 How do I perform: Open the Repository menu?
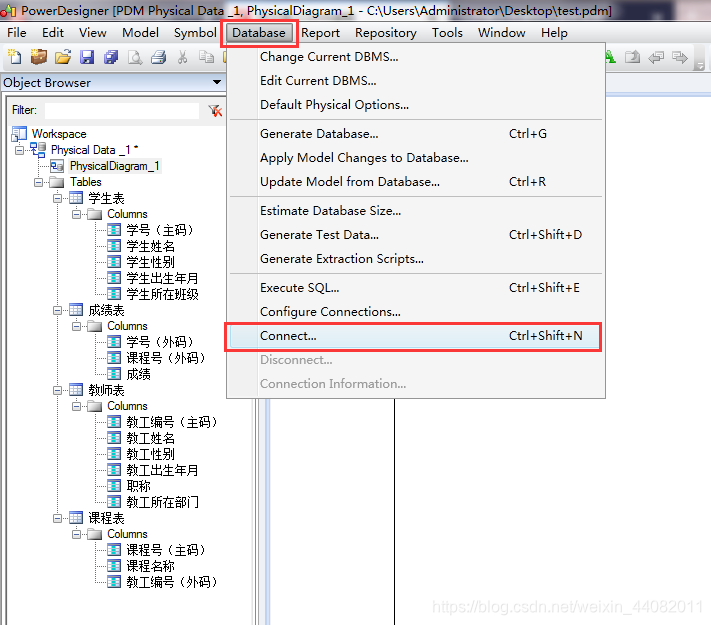(385, 33)
